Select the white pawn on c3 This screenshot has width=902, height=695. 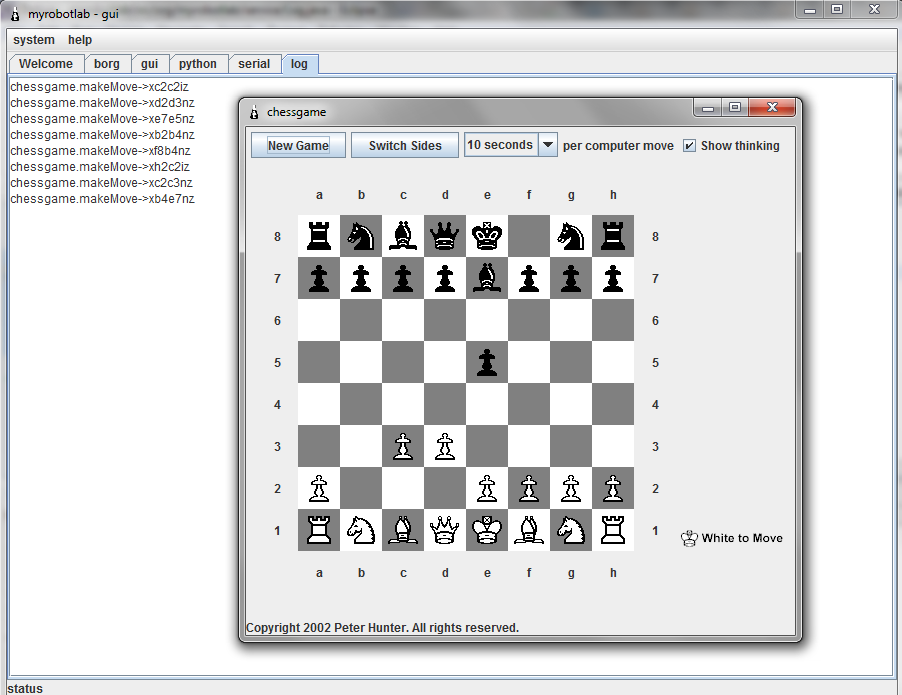(403, 446)
